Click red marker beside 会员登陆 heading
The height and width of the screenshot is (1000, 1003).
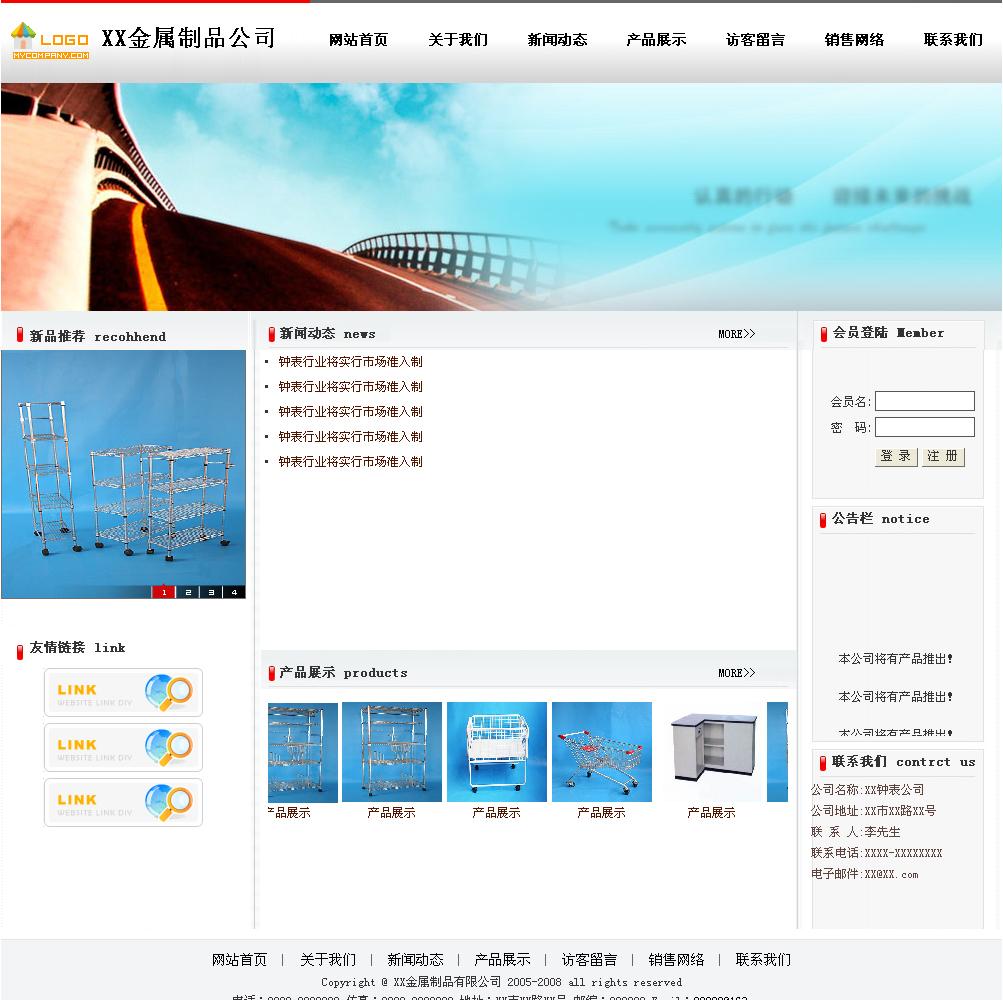pyautogui.click(x=824, y=333)
